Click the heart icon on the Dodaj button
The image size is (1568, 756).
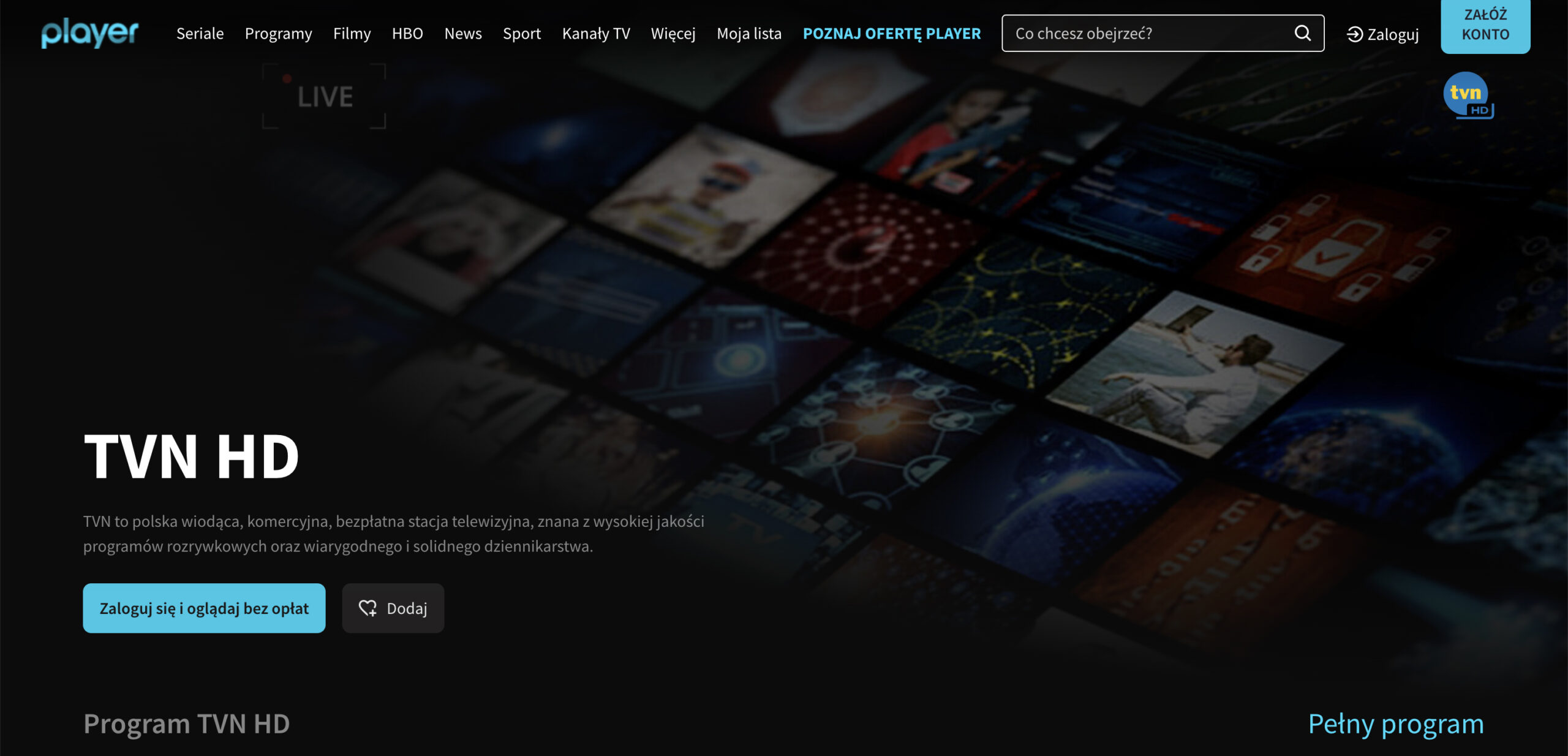pos(367,608)
